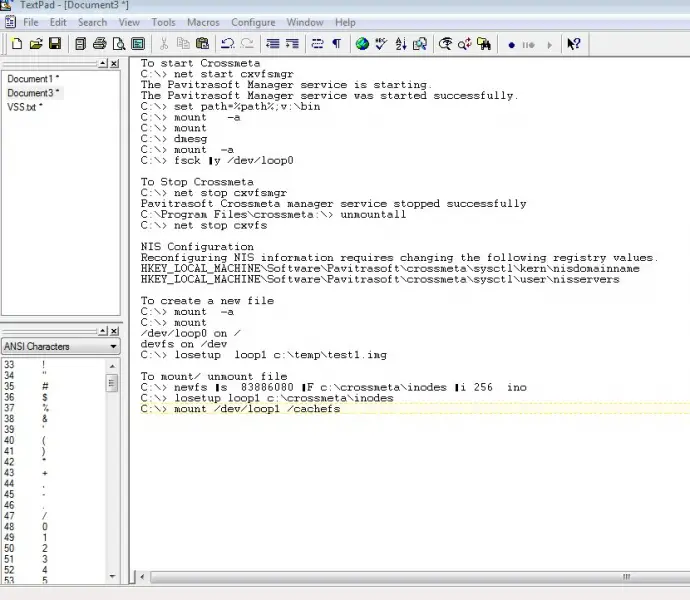The height and width of the screenshot is (600, 690).
Task: Open the ANSI Characters dropdown
Action: tap(61, 346)
